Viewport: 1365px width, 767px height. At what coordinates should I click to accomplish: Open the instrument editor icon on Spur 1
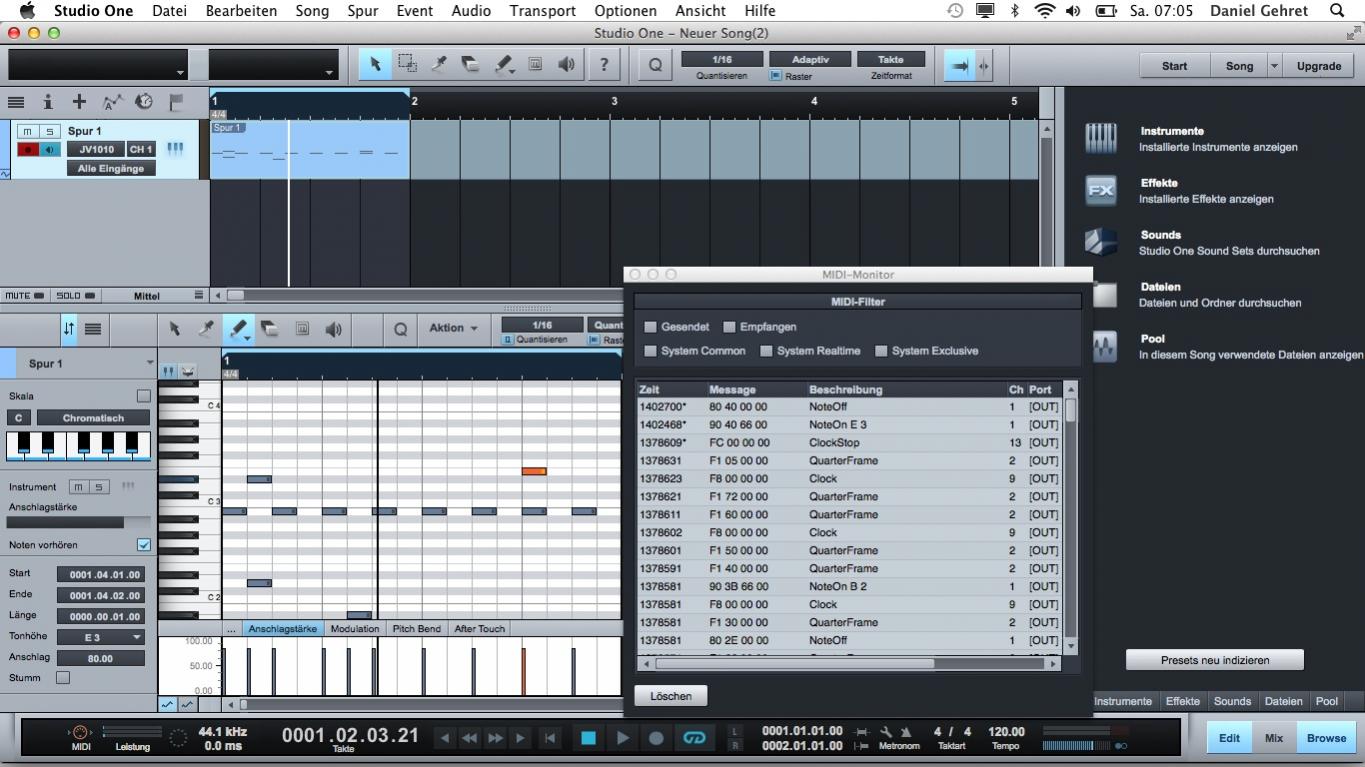coord(175,149)
